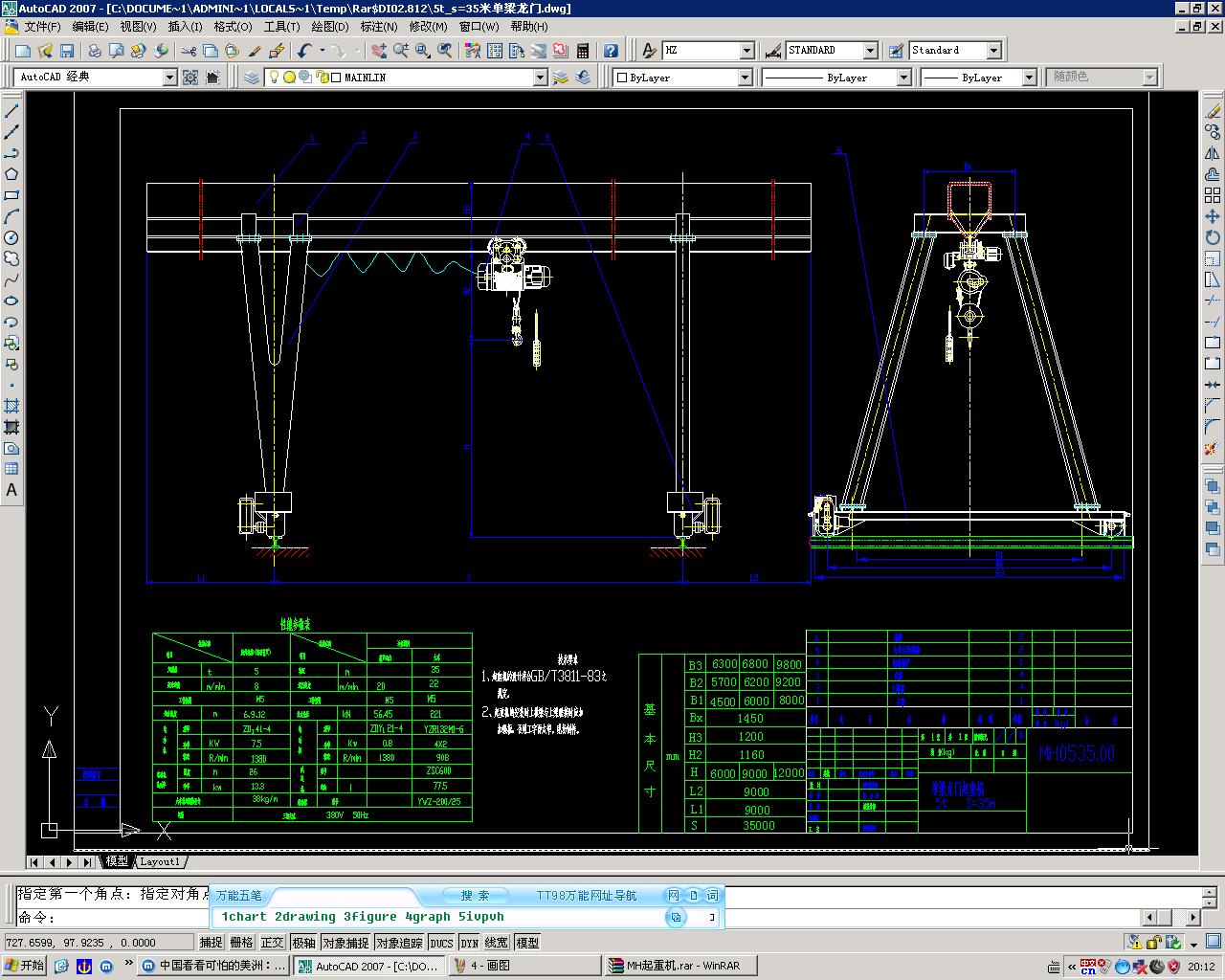The height and width of the screenshot is (980, 1225).
Task: Expand the HZ text style dropdown
Action: (746, 51)
